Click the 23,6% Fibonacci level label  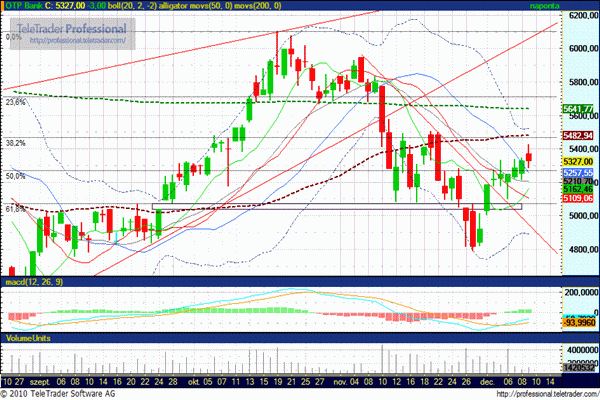(x=15, y=101)
